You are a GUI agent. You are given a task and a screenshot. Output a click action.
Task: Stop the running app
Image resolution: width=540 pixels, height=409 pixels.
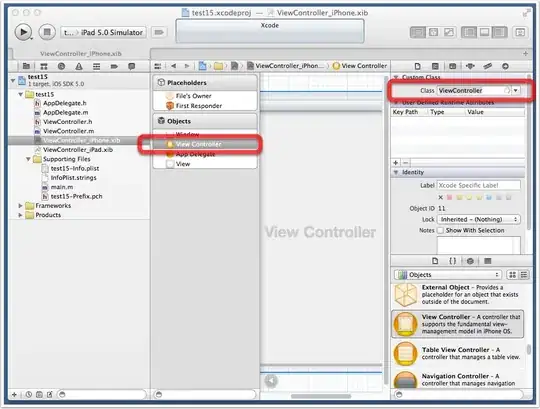tap(46, 32)
